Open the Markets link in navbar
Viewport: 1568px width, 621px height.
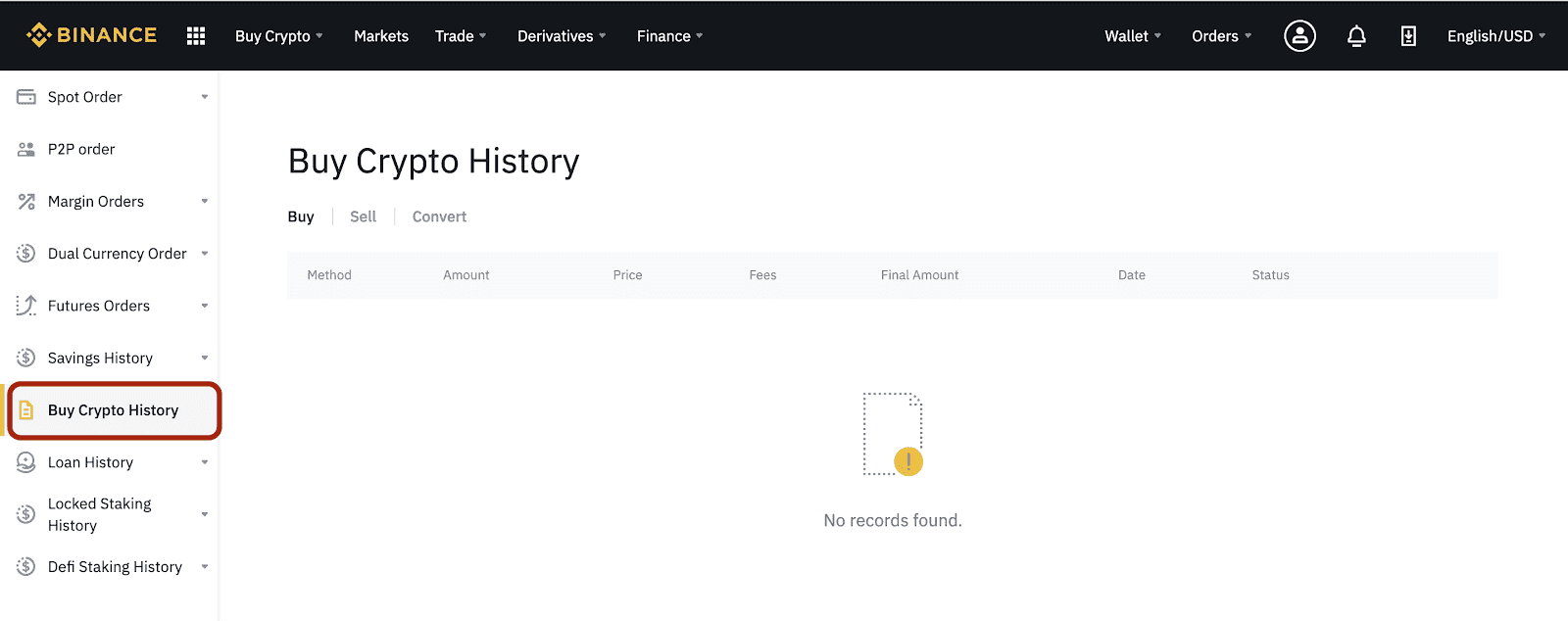(381, 36)
